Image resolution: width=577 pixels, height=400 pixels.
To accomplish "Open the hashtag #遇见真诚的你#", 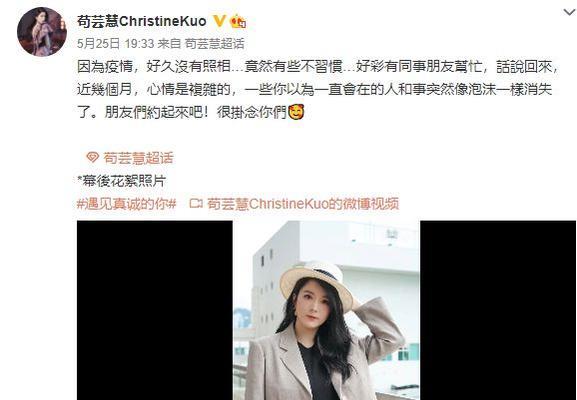I will click(127, 203).
